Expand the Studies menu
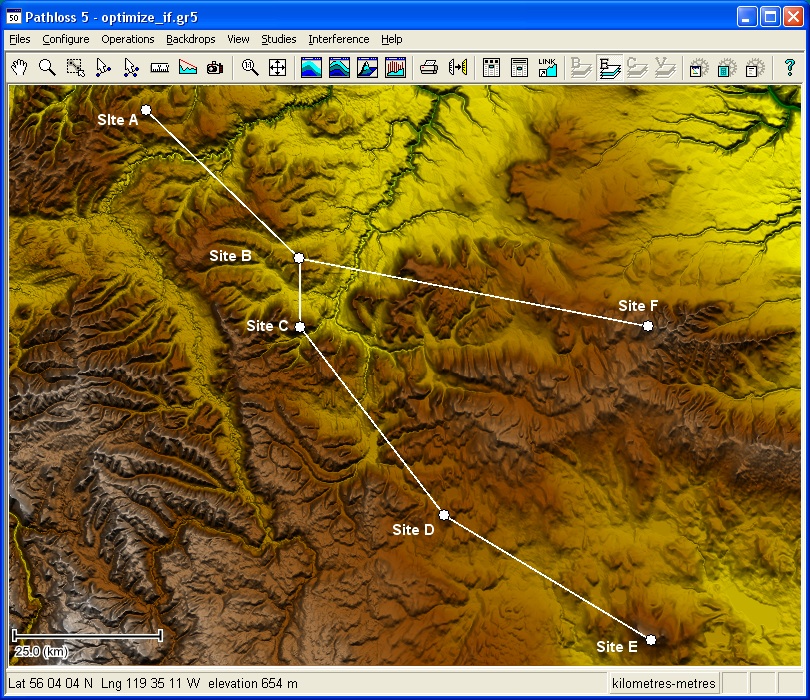The height and width of the screenshot is (700, 810). click(x=278, y=39)
